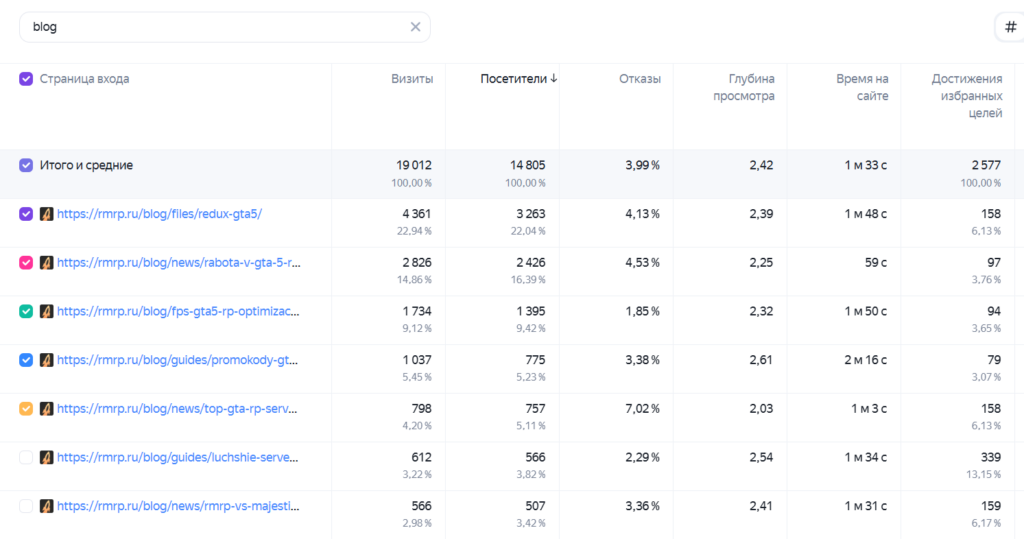
Task: Sort by 'Время на сайте' header
Action: click(x=862, y=88)
